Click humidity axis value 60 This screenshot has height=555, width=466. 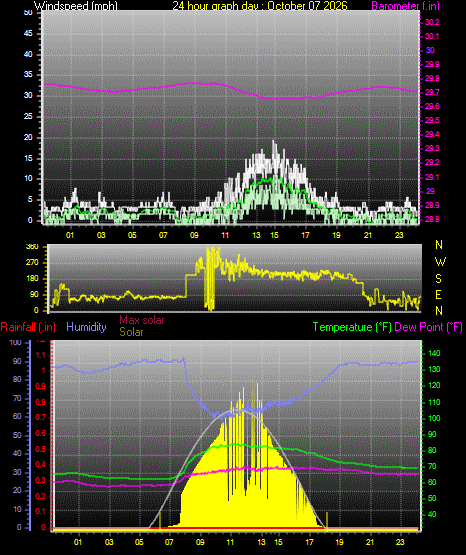(17, 417)
